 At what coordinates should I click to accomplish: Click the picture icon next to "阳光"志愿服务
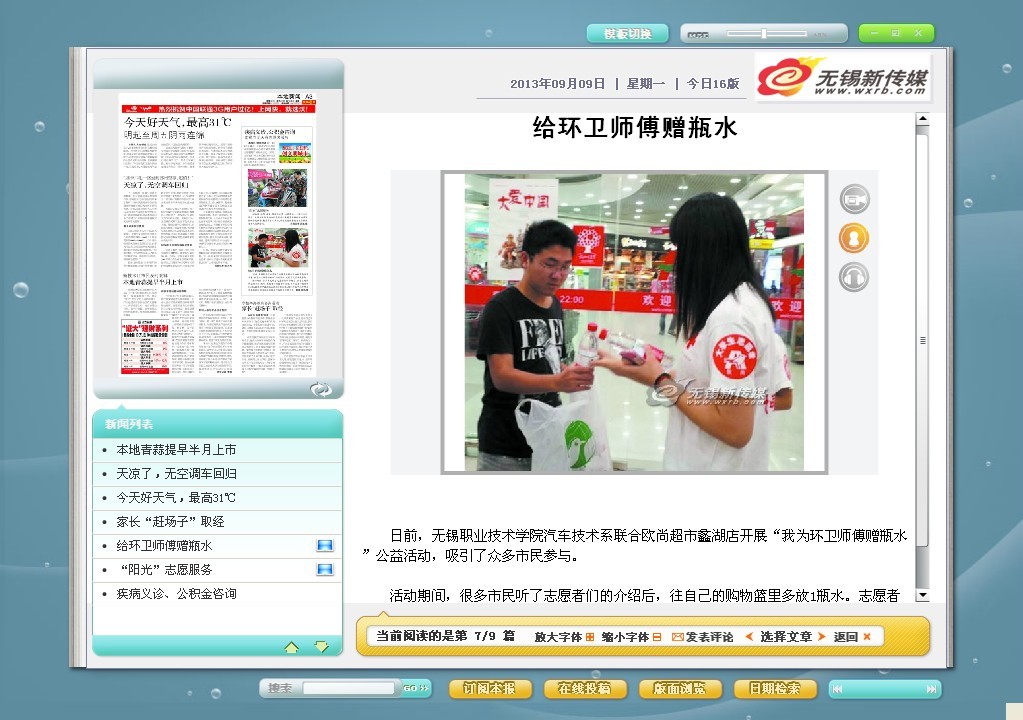point(324,570)
